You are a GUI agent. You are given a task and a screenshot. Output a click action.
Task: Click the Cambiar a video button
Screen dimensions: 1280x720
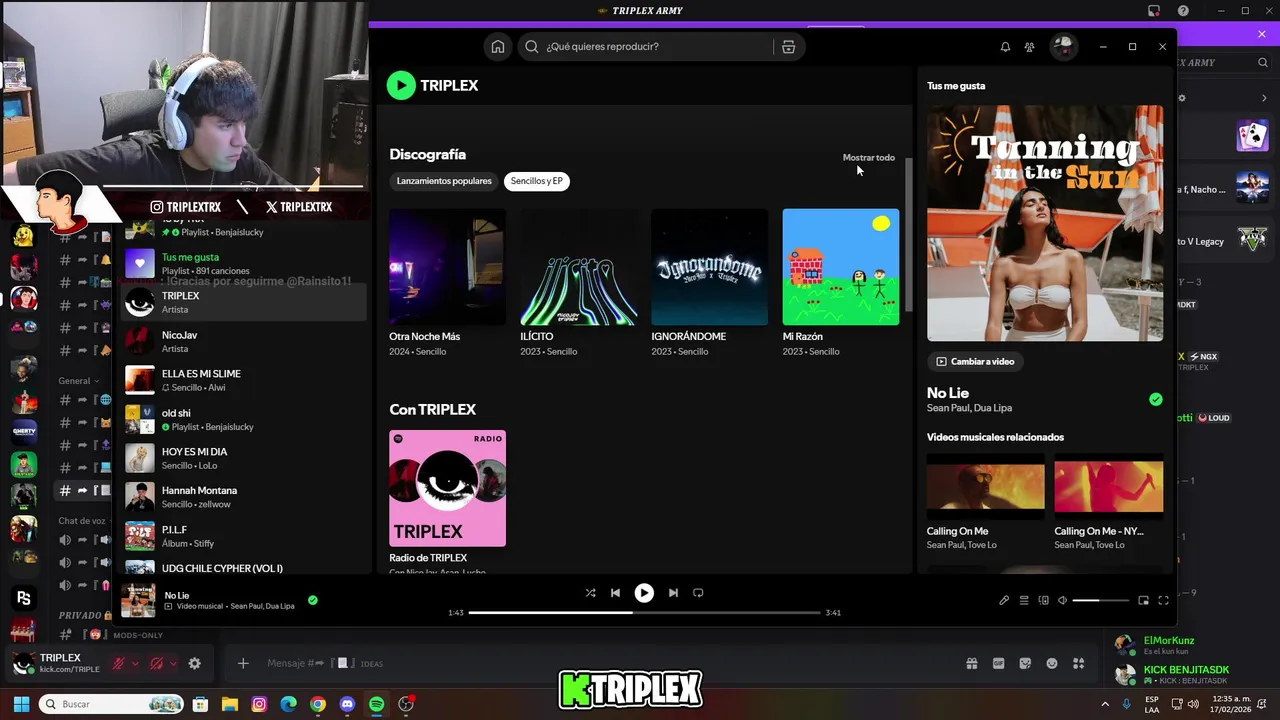pyautogui.click(x=975, y=361)
